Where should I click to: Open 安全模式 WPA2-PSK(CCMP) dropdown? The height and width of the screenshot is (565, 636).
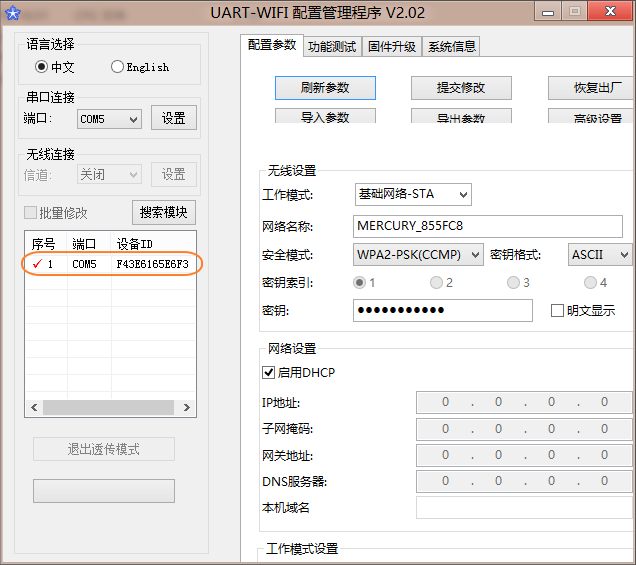point(418,255)
